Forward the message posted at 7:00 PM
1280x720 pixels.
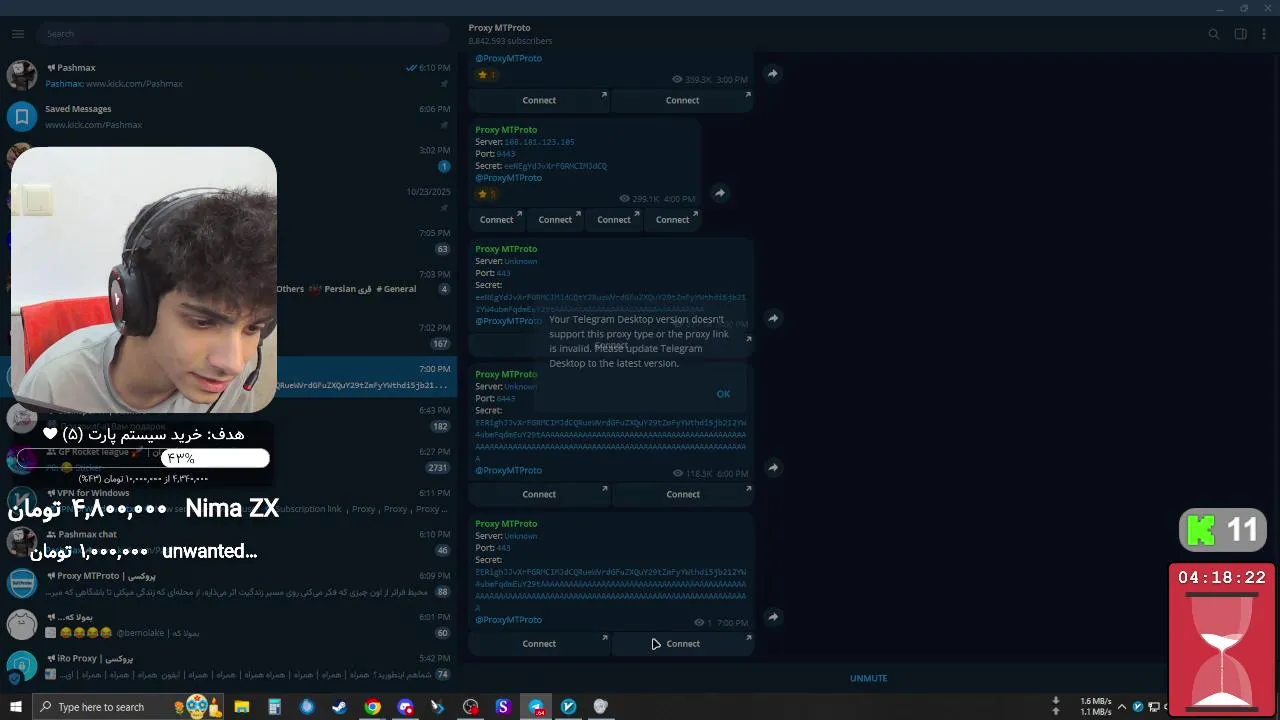pyautogui.click(x=772, y=617)
